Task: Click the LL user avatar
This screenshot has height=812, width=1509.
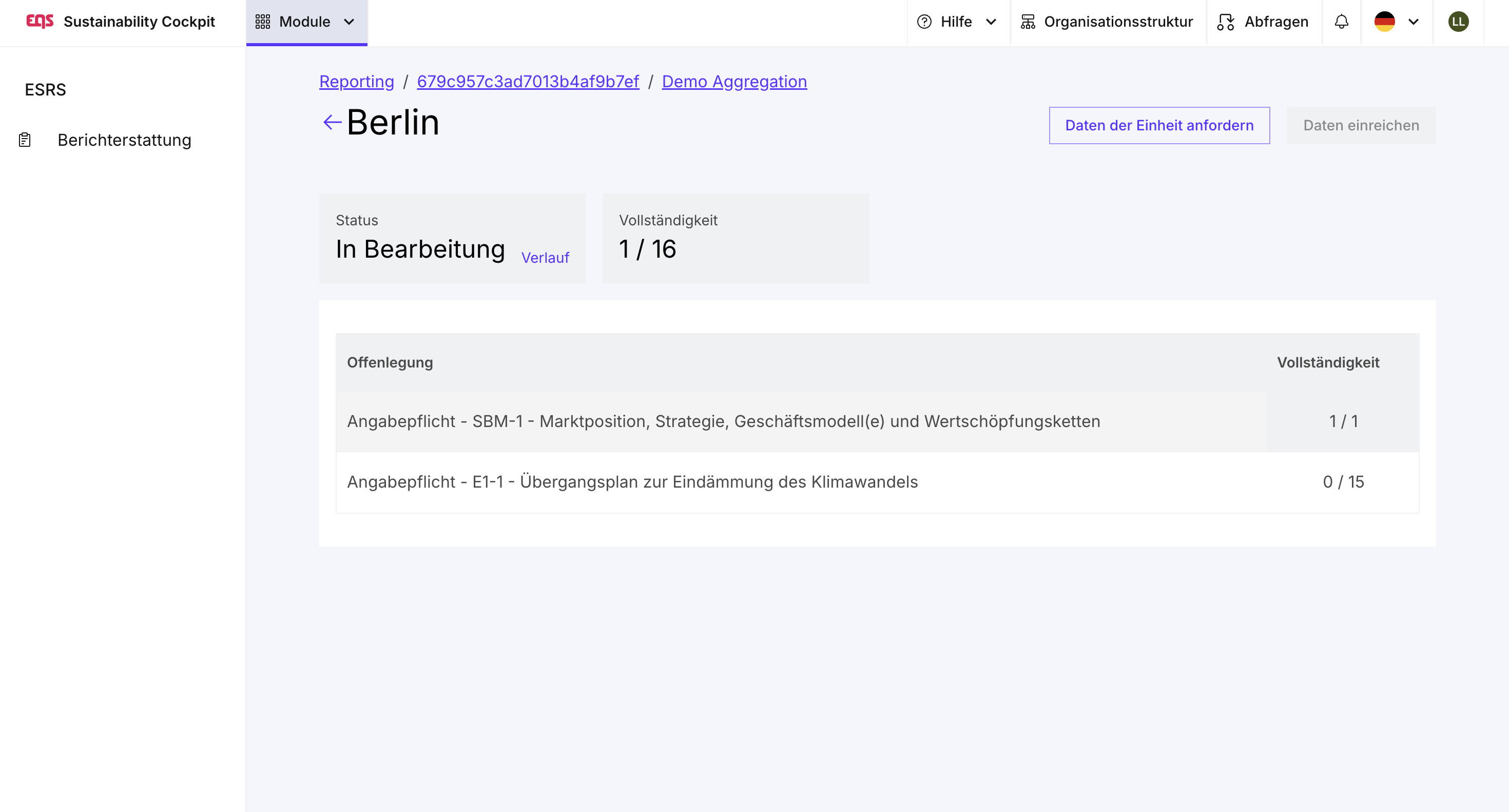Action: click(x=1458, y=22)
